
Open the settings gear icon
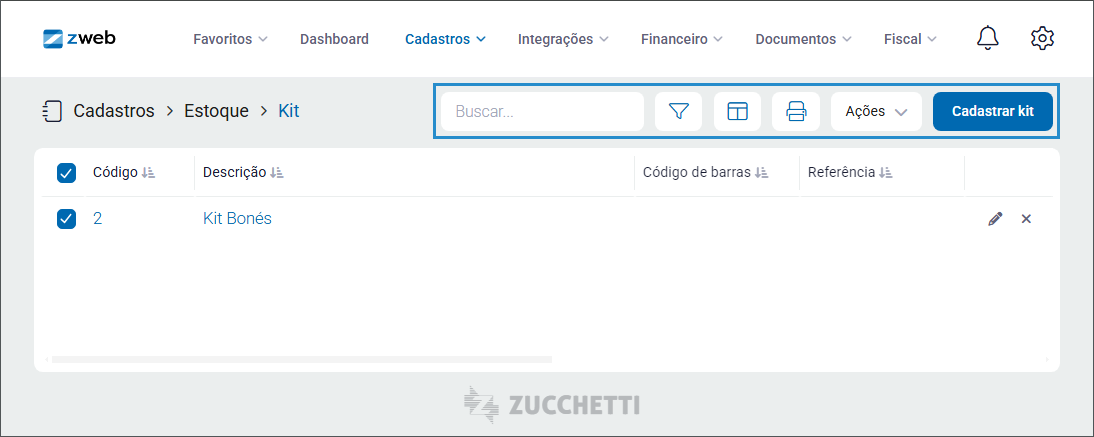pos(1042,38)
